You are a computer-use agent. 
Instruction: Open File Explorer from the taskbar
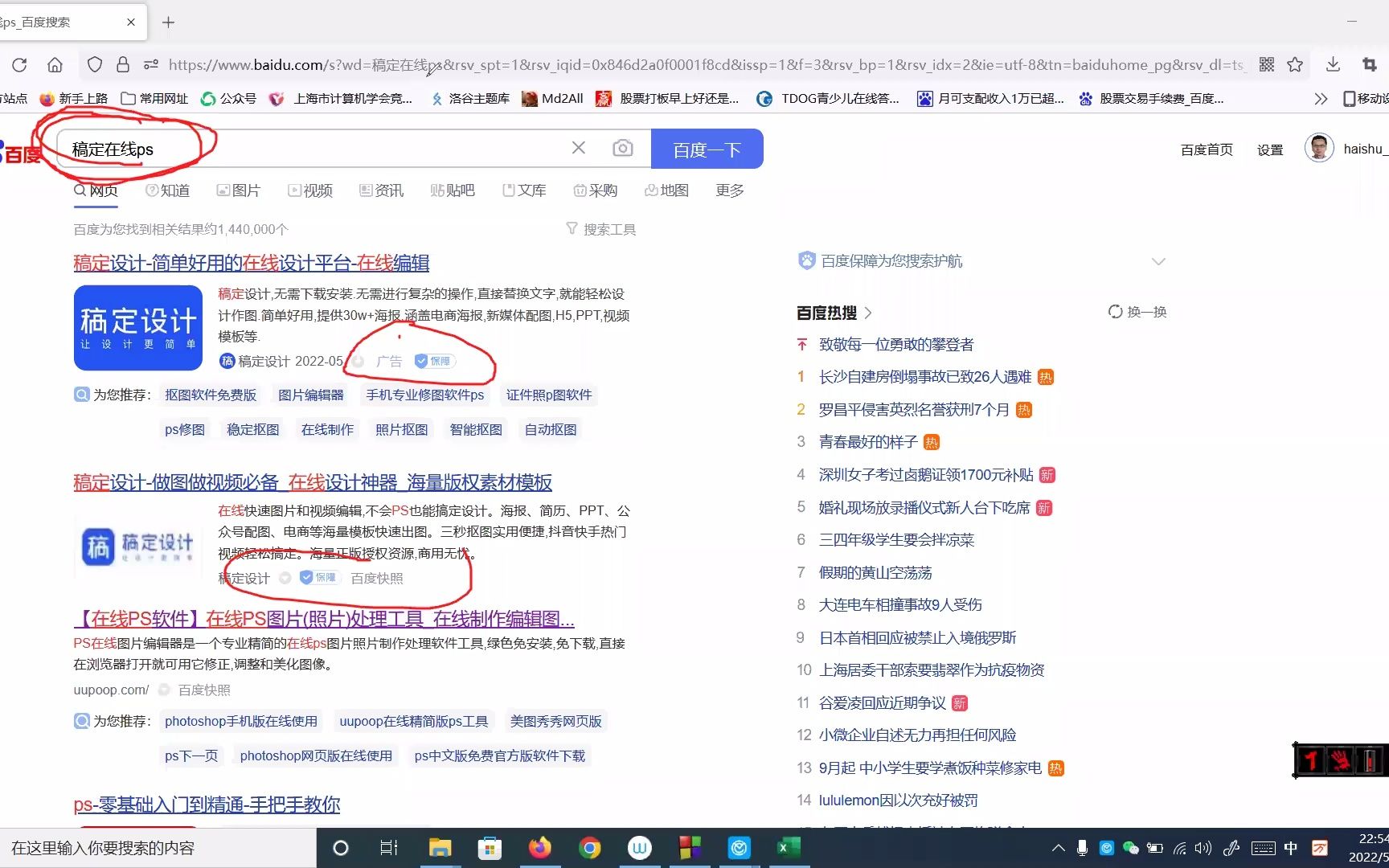440,848
